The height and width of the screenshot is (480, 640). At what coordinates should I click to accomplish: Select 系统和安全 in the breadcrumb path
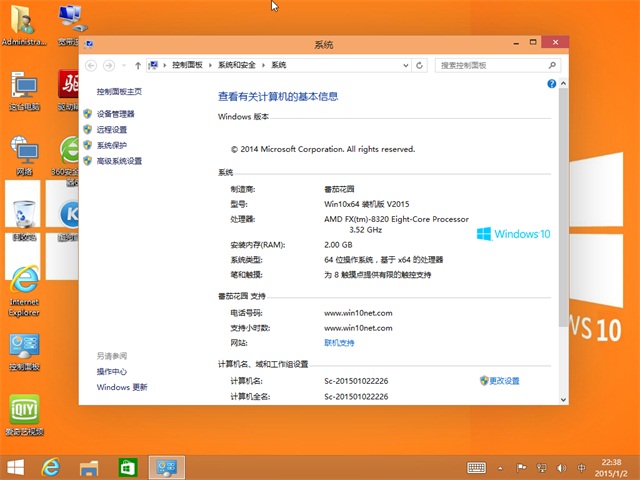236,65
